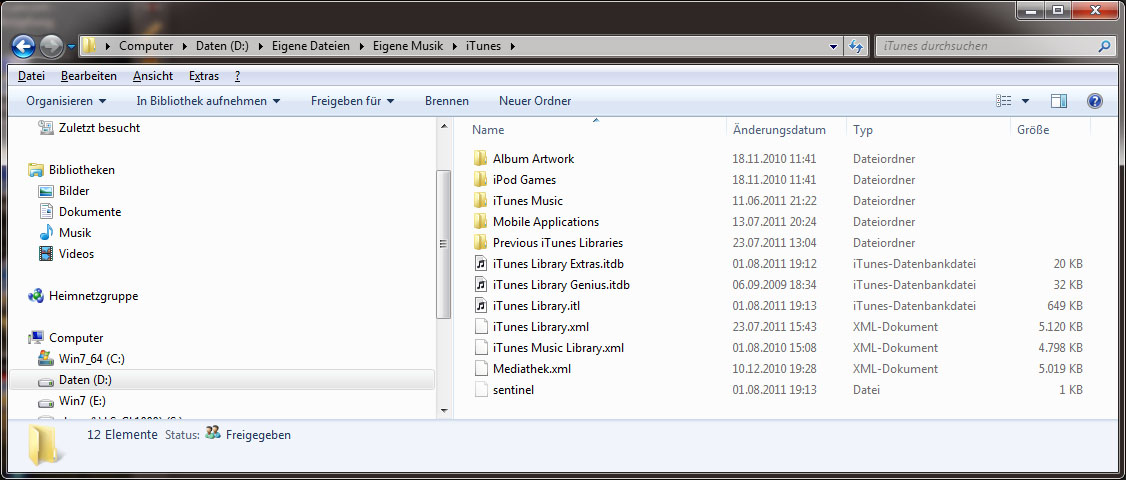Select the 'iPod Games' folder icon
1126x480 pixels.
[x=480, y=180]
